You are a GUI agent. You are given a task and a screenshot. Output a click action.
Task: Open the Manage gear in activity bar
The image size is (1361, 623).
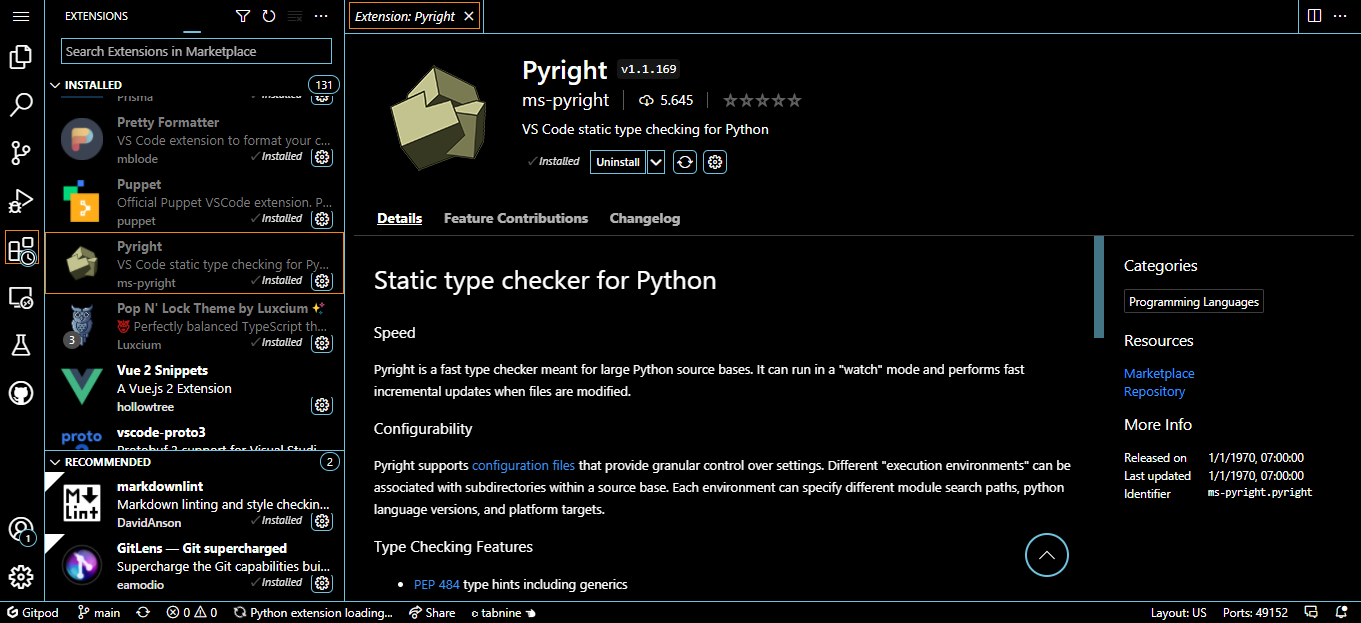tap(21, 577)
